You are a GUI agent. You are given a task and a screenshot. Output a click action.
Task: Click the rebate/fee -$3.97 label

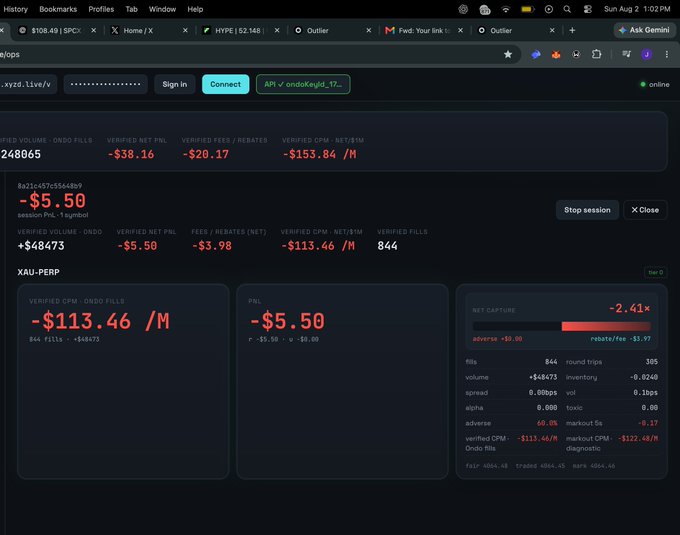point(621,339)
